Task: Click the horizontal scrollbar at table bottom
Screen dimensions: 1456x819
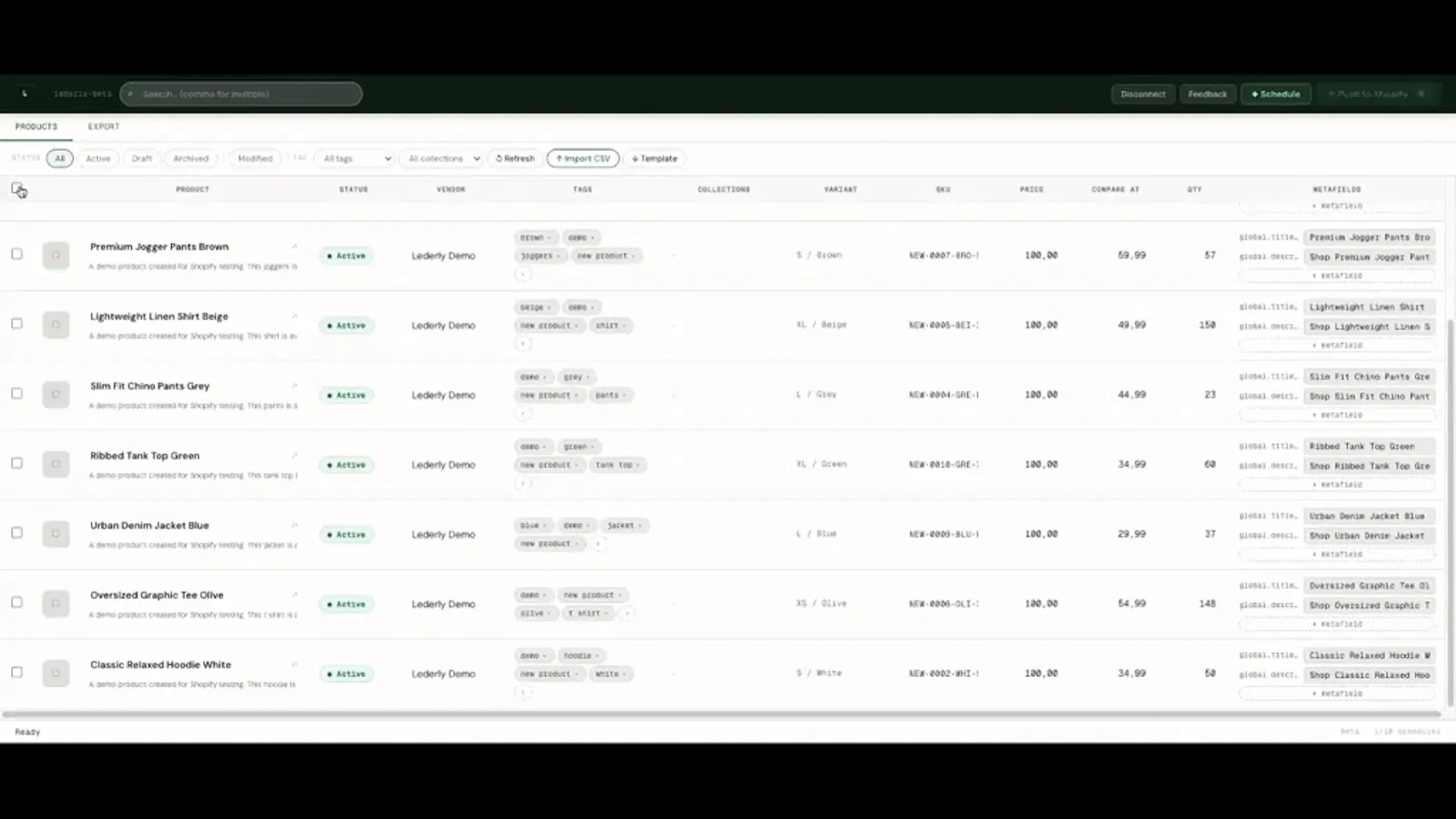Action: pyautogui.click(x=723, y=714)
